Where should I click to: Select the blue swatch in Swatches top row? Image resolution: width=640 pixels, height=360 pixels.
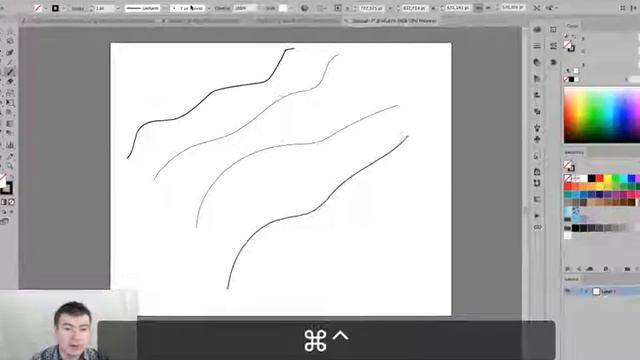click(631, 178)
